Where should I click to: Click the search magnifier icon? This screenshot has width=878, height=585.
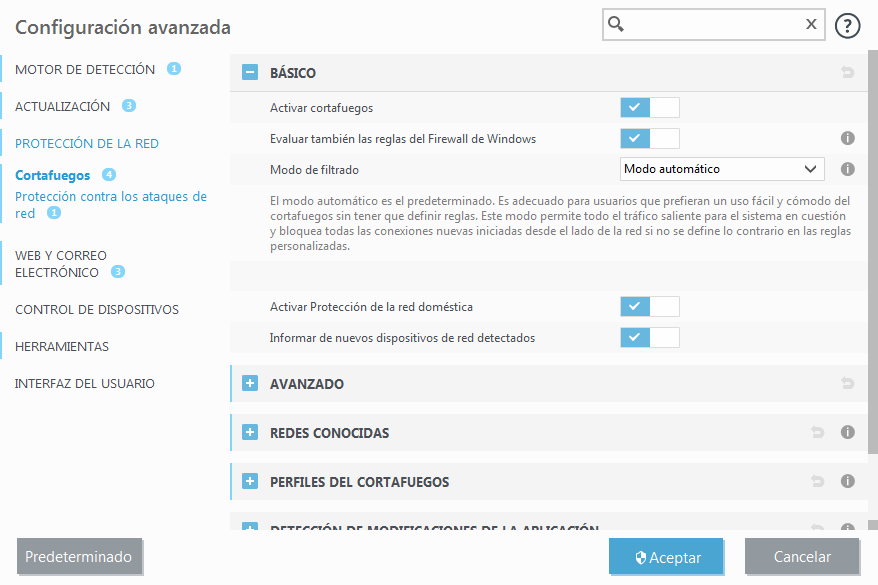click(616, 24)
